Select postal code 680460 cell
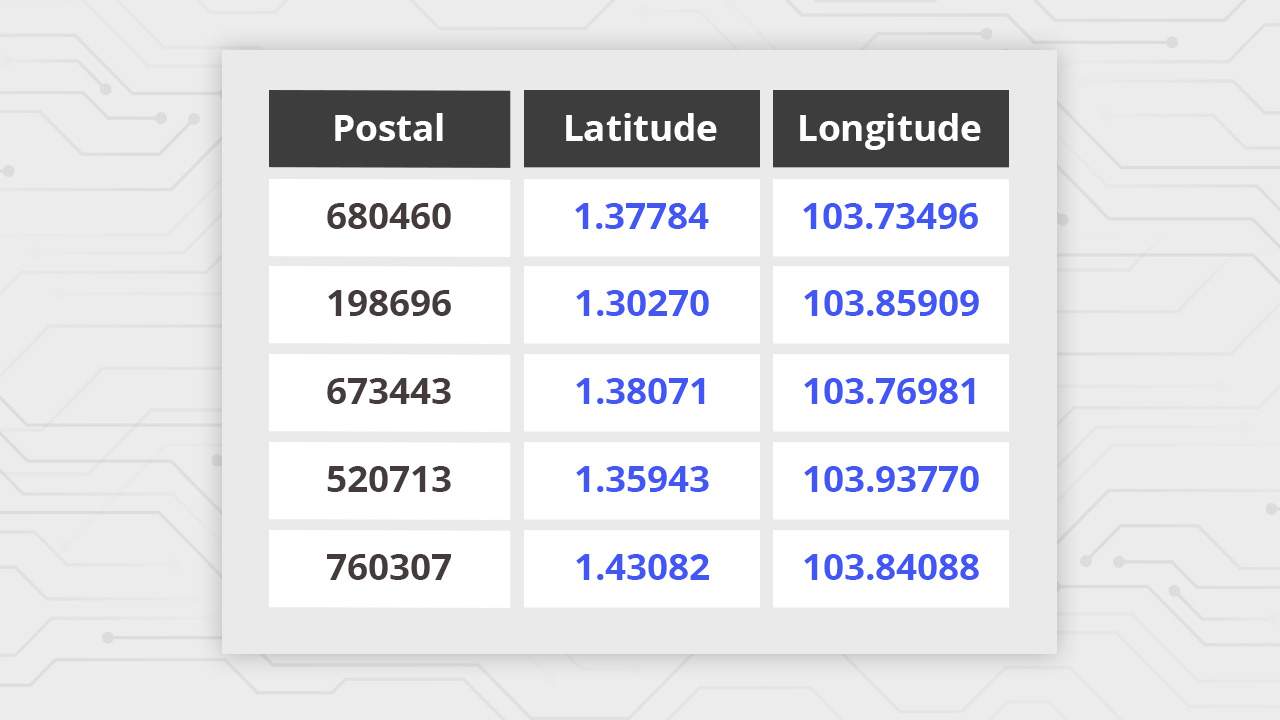 click(389, 217)
